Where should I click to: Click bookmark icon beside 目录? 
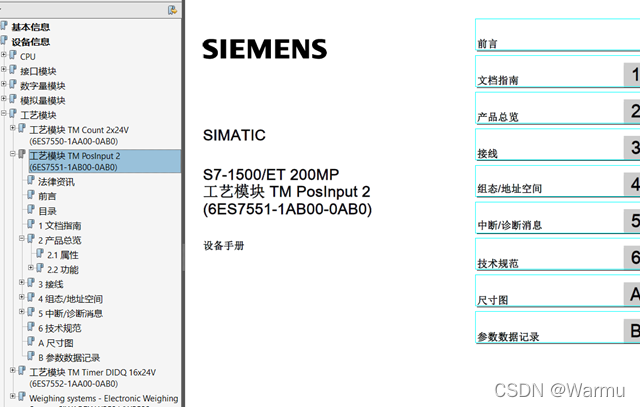point(31,209)
